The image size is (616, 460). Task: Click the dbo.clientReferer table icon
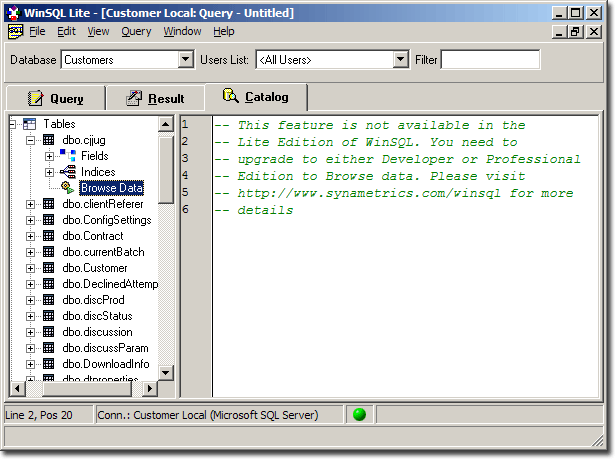click(48, 204)
